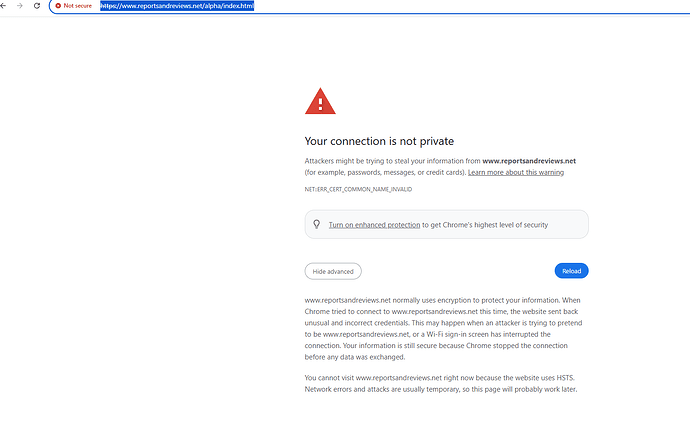Click the blue Reload button
The width and height of the screenshot is (690, 429).
pyautogui.click(x=571, y=271)
